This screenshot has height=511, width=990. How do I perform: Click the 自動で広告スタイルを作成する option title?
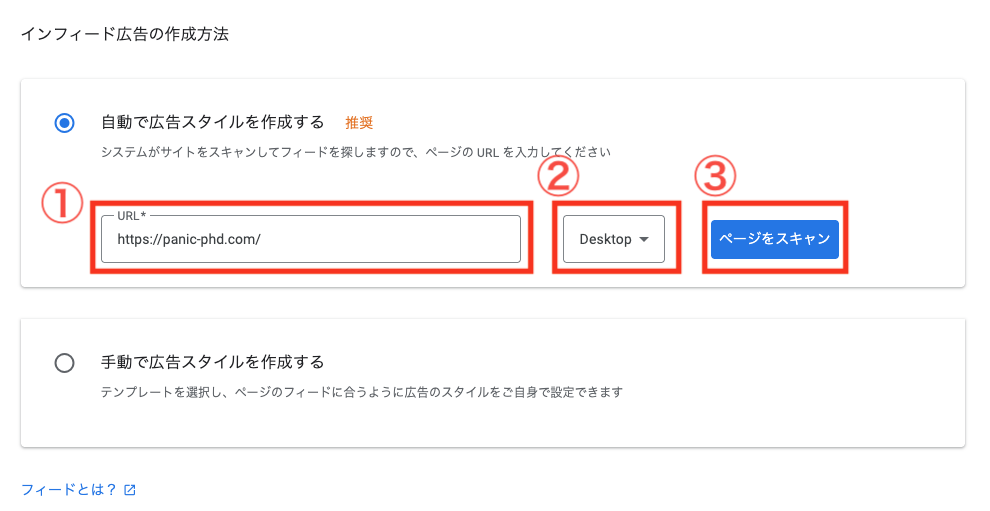pos(213,122)
